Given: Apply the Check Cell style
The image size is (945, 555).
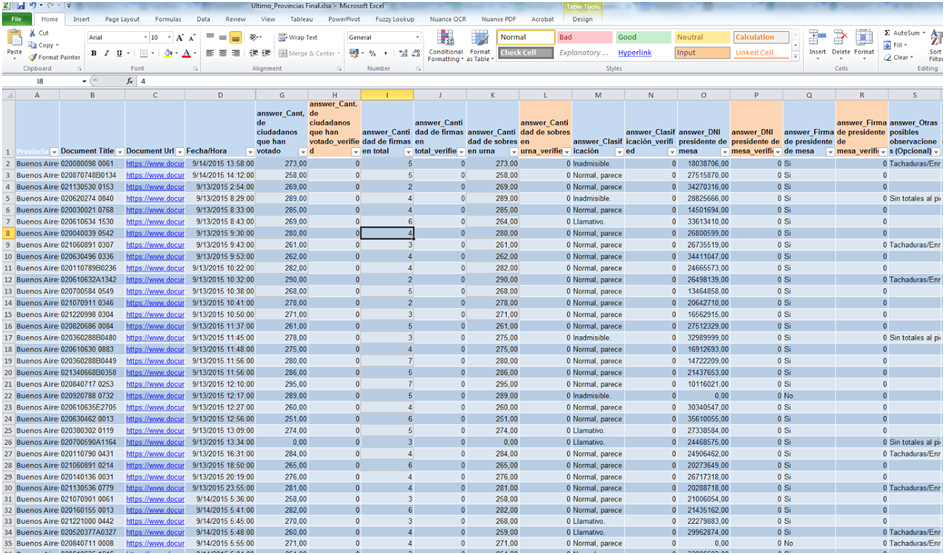Looking at the screenshot, I should point(526,53).
